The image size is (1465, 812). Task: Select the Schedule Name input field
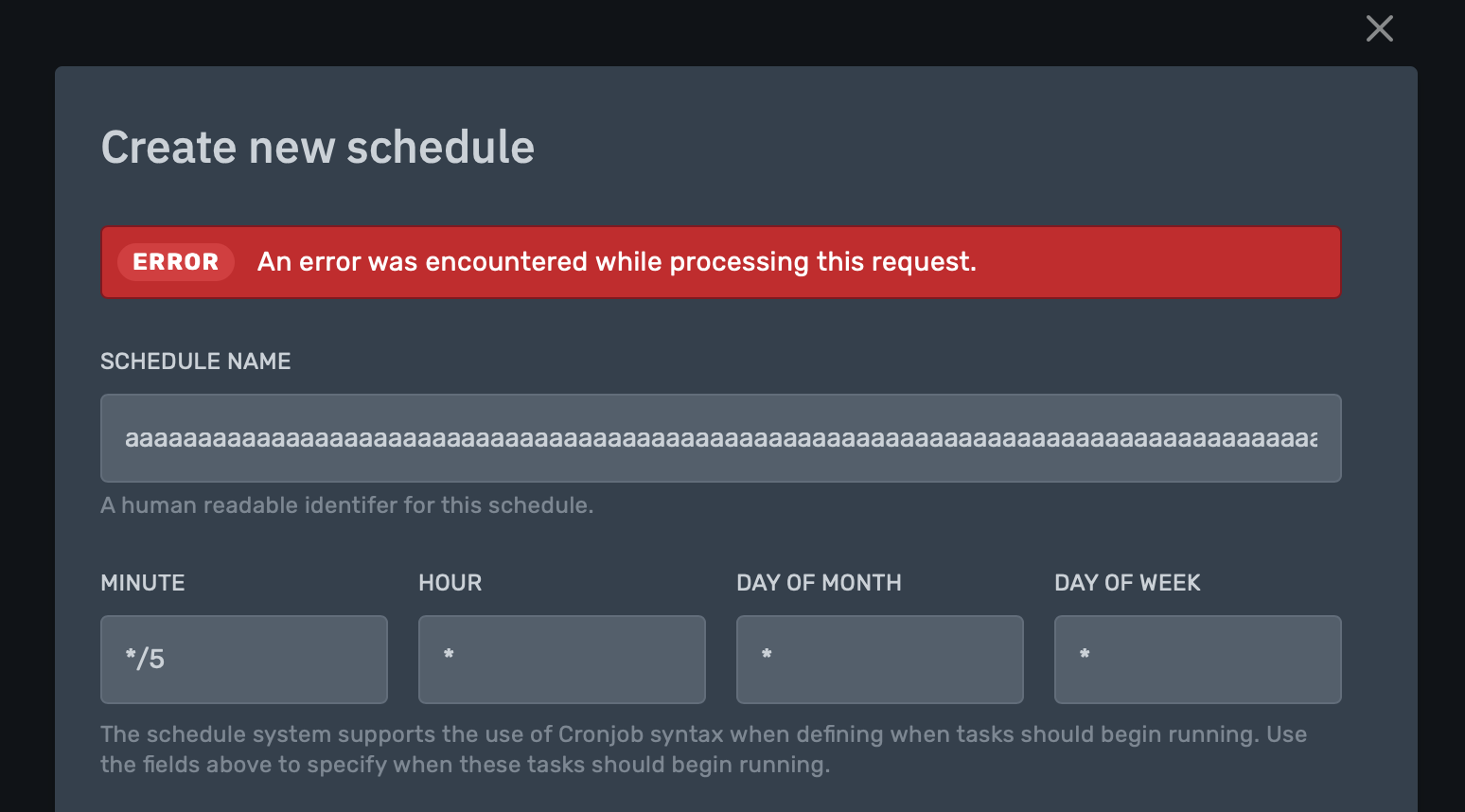pos(720,437)
